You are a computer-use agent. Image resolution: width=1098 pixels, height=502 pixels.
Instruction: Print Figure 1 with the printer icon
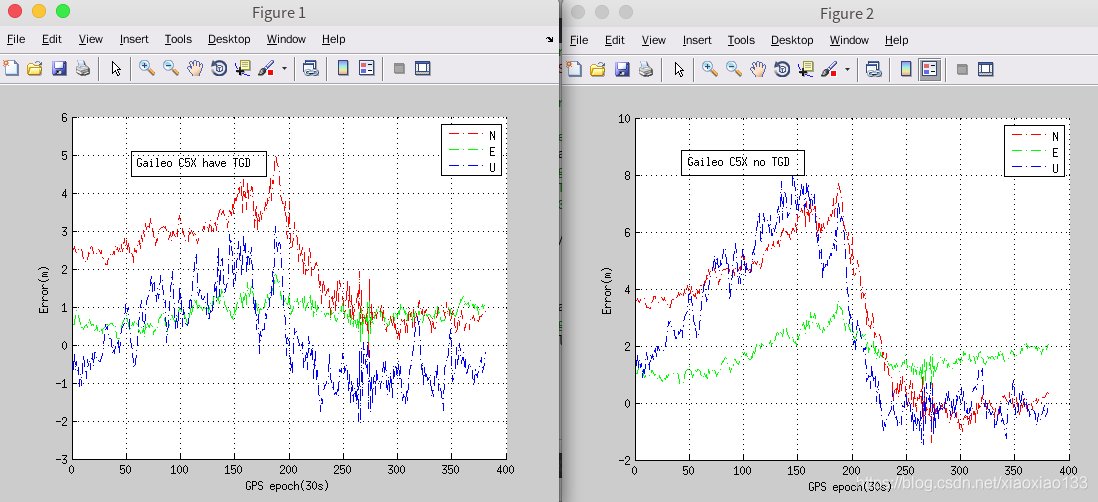point(83,69)
